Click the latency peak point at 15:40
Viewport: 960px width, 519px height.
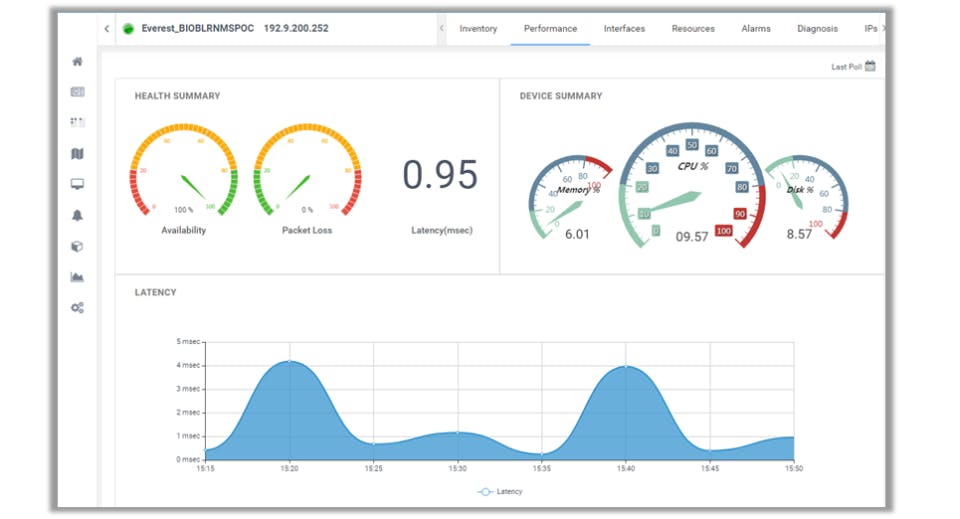click(626, 366)
